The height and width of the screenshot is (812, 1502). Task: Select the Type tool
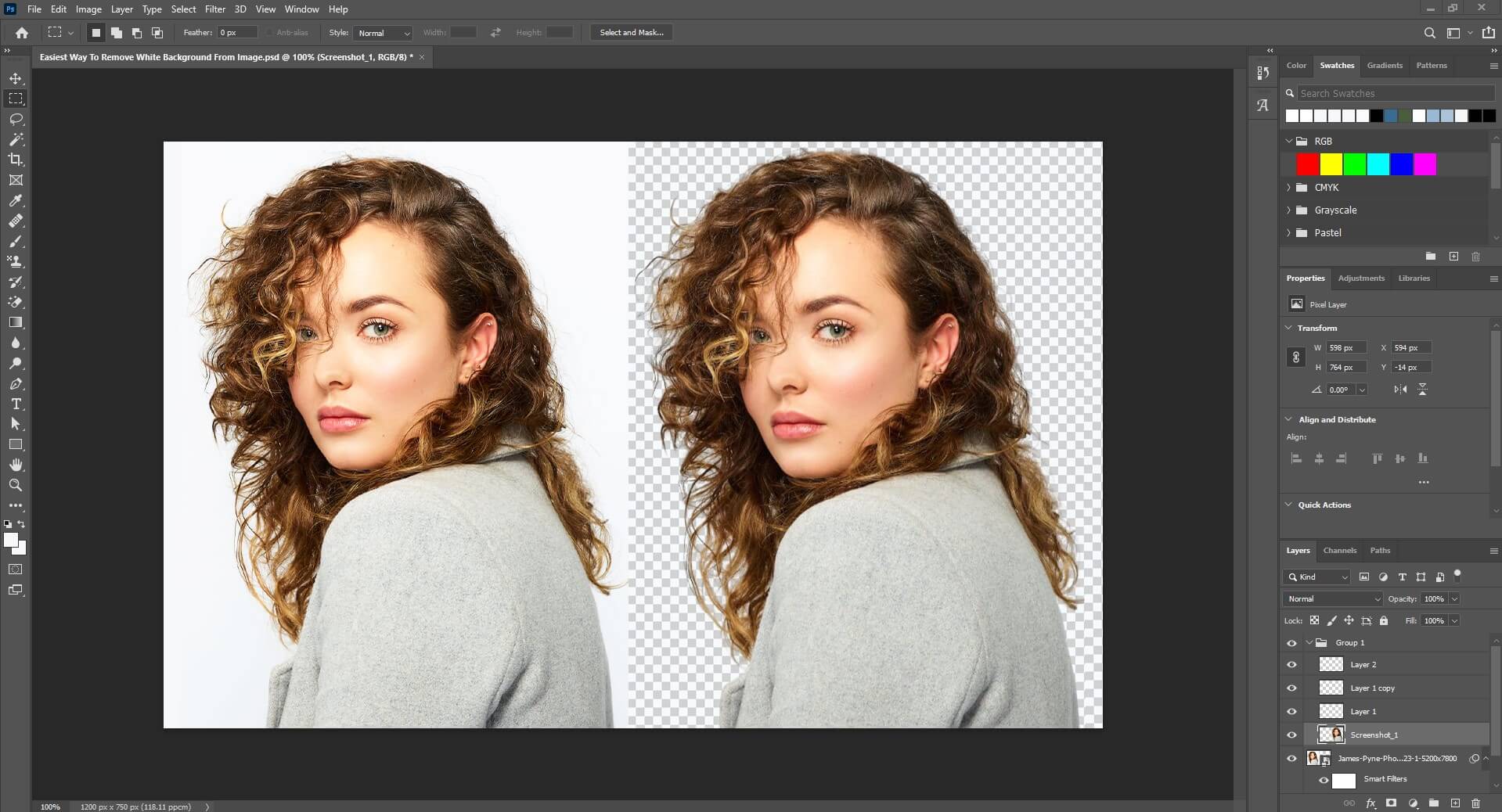pyautogui.click(x=16, y=404)
